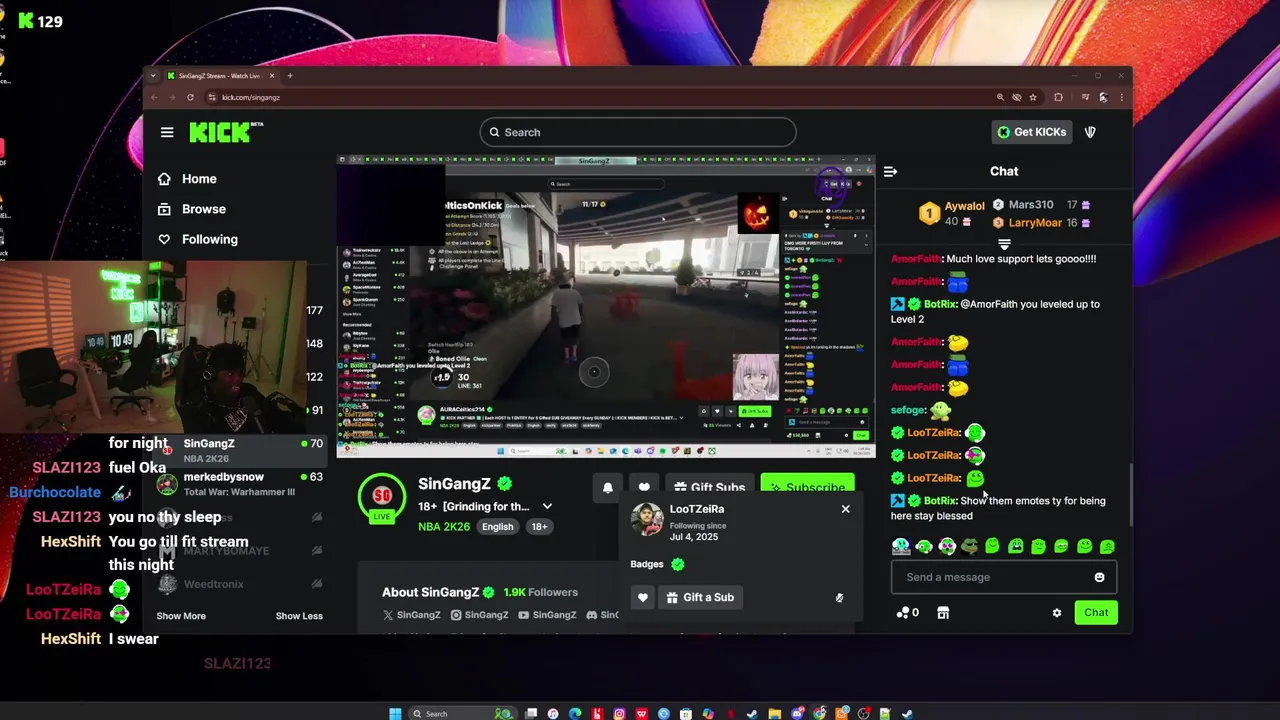Click the English language tag
1280x720 pixels.
coord(497,527)
